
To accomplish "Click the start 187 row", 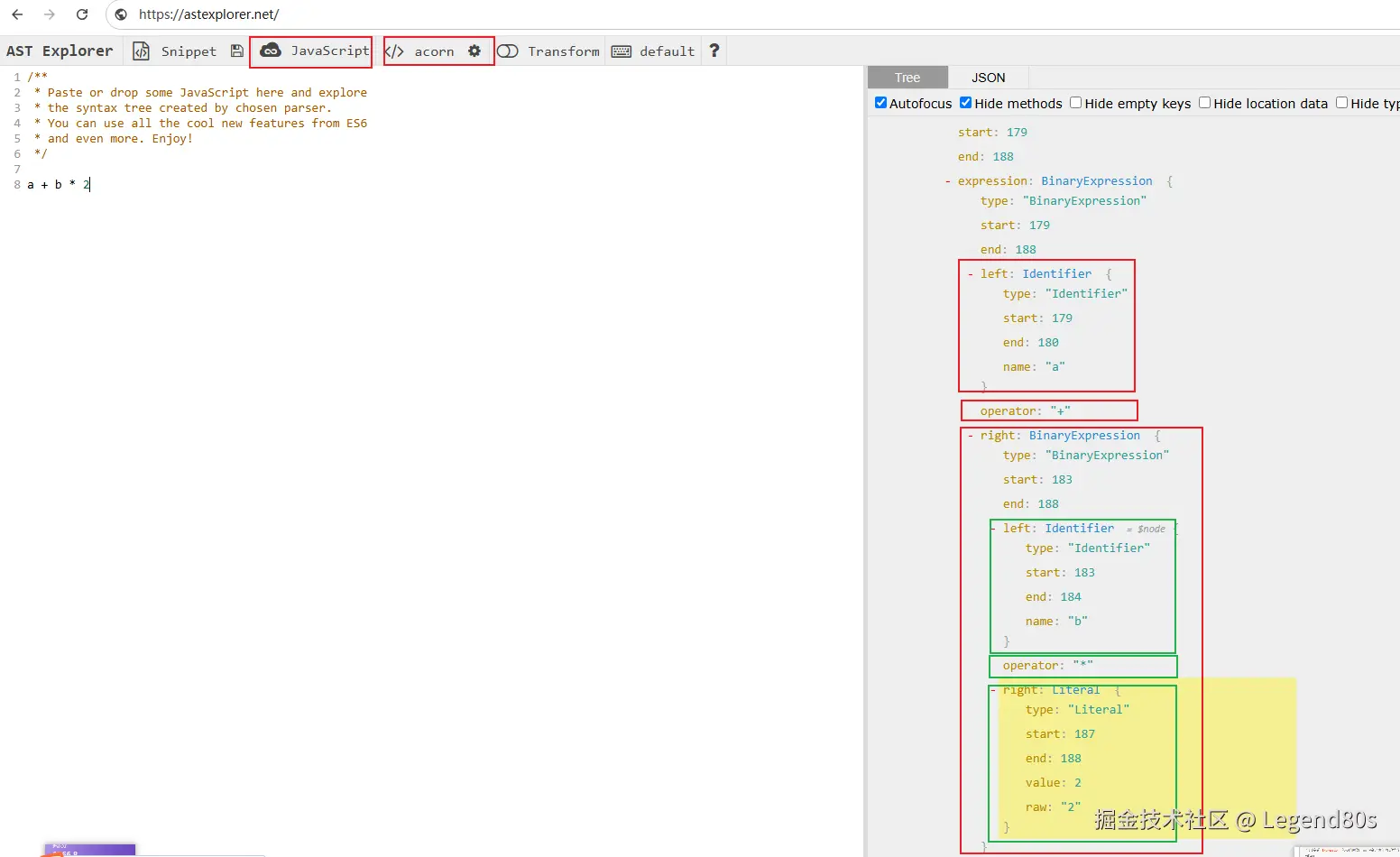I will (1060, 734).
